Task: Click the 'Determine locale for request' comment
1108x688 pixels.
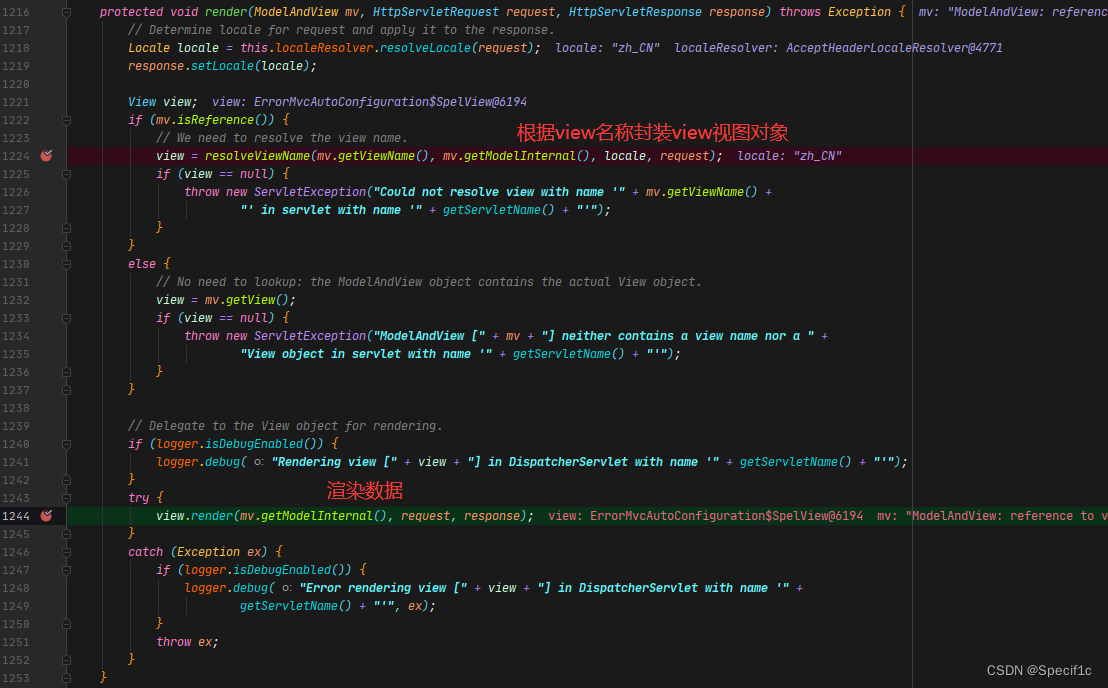Action: [341, 30]
